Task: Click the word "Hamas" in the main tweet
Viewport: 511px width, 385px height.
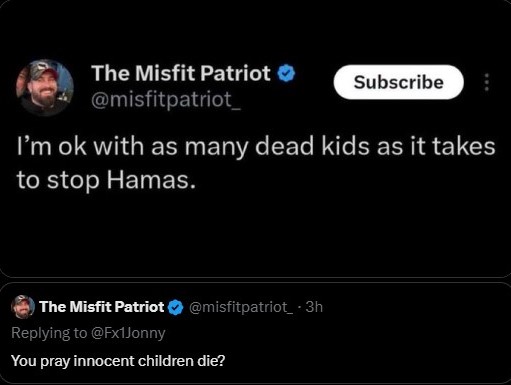Action: coord(148,180)
